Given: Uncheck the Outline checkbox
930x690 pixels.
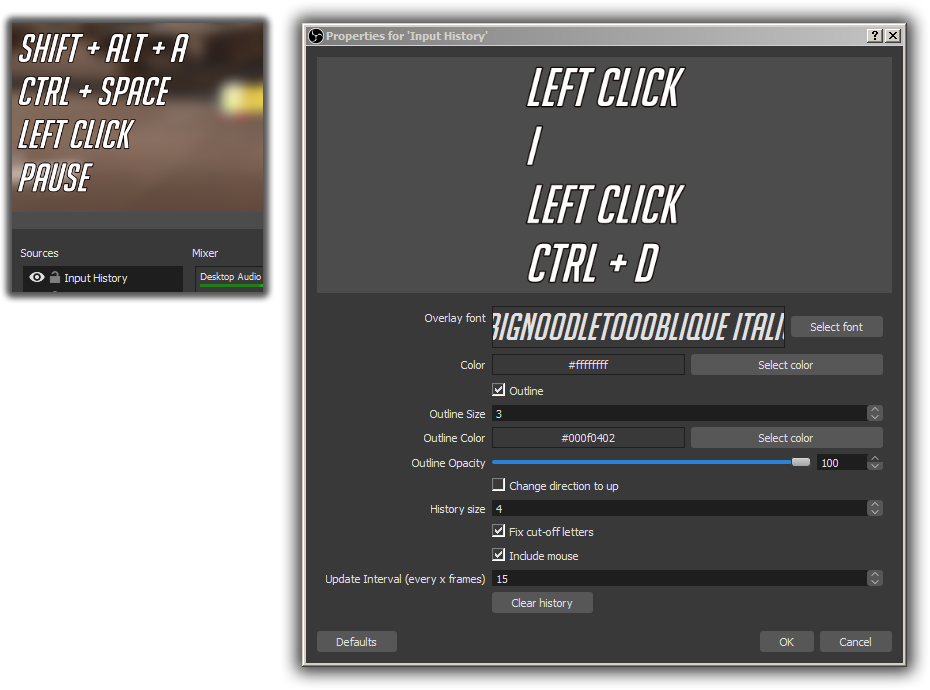Looking at the screenshot, I should click(498, 390).
